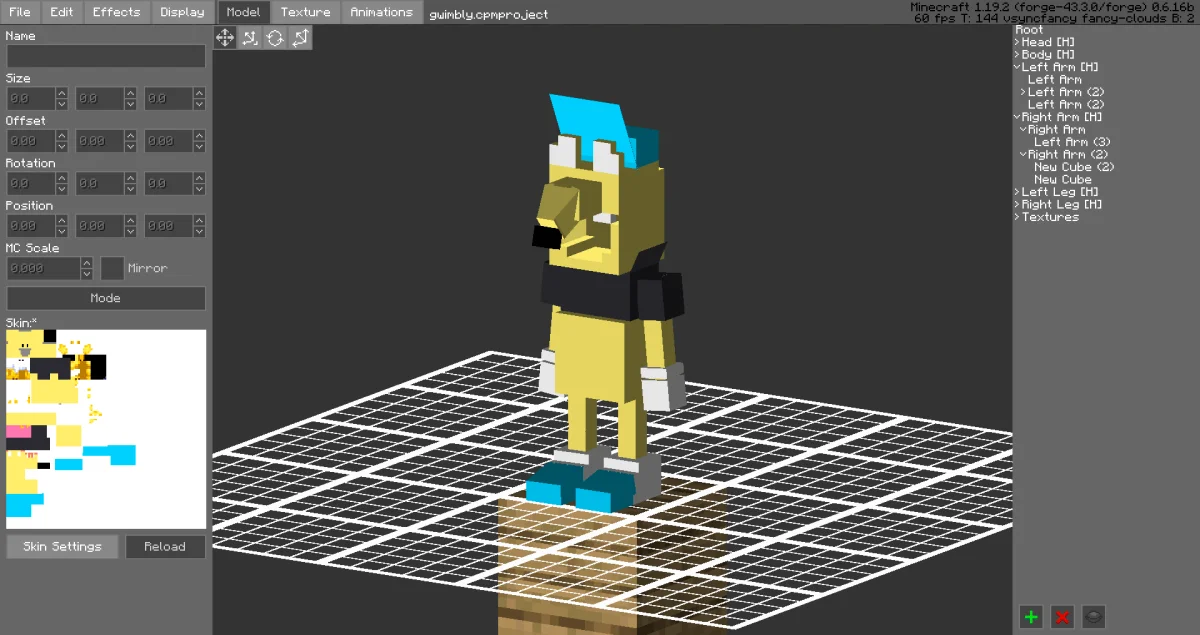Select the New Cube tree item

[x=1062, y=179]
